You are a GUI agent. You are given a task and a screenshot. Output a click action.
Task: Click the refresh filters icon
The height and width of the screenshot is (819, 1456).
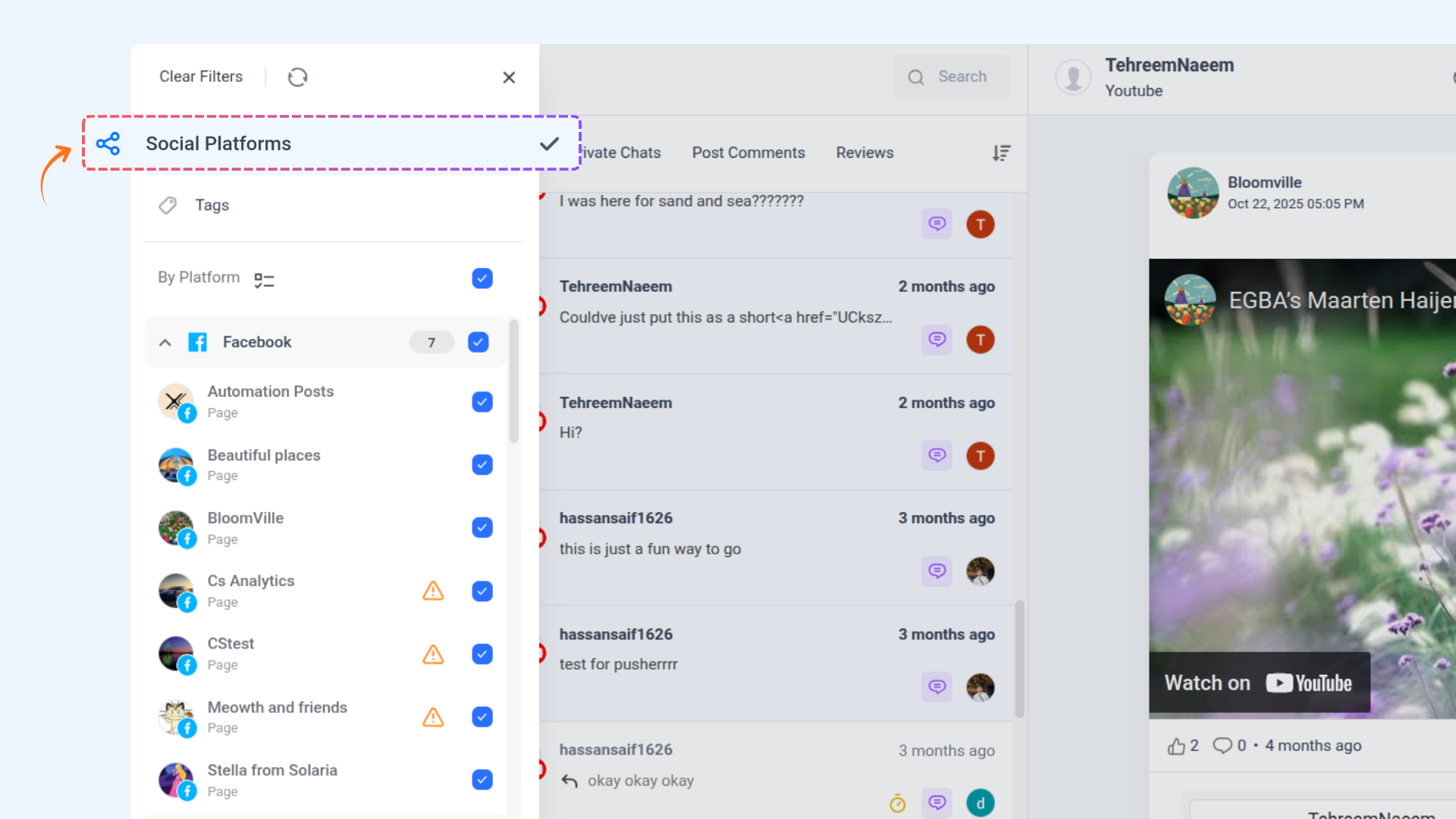[x=297, y=77]
